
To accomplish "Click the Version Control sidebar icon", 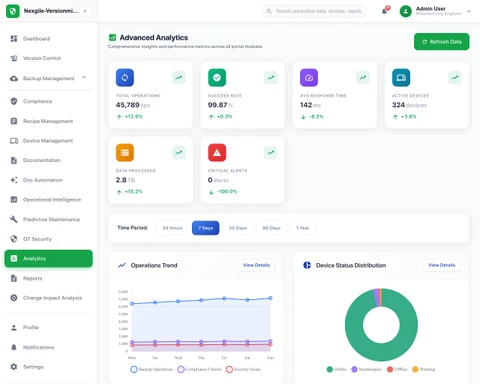I will coord(14,58).
